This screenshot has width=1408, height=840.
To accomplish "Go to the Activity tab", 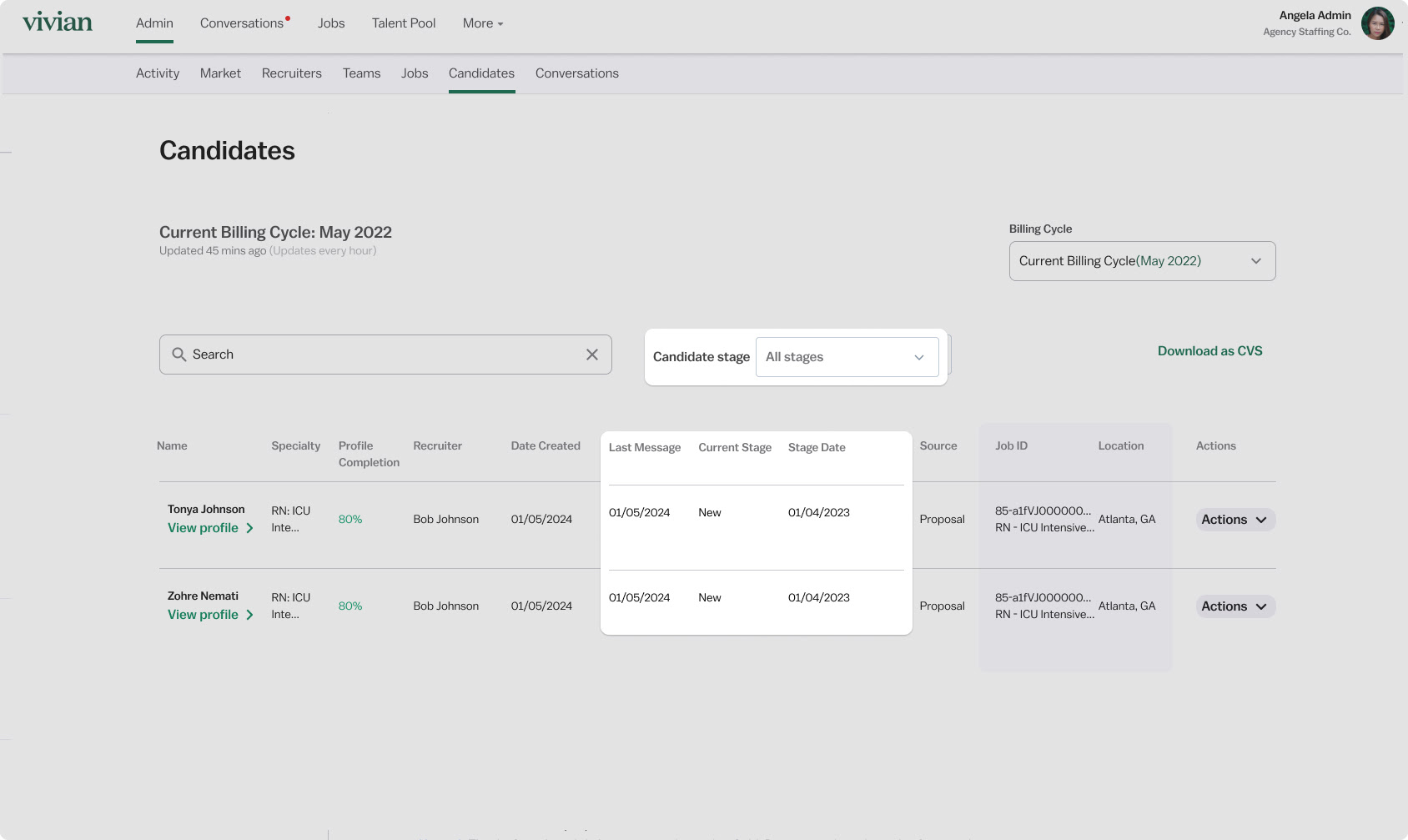I will (x=158, y=73).
